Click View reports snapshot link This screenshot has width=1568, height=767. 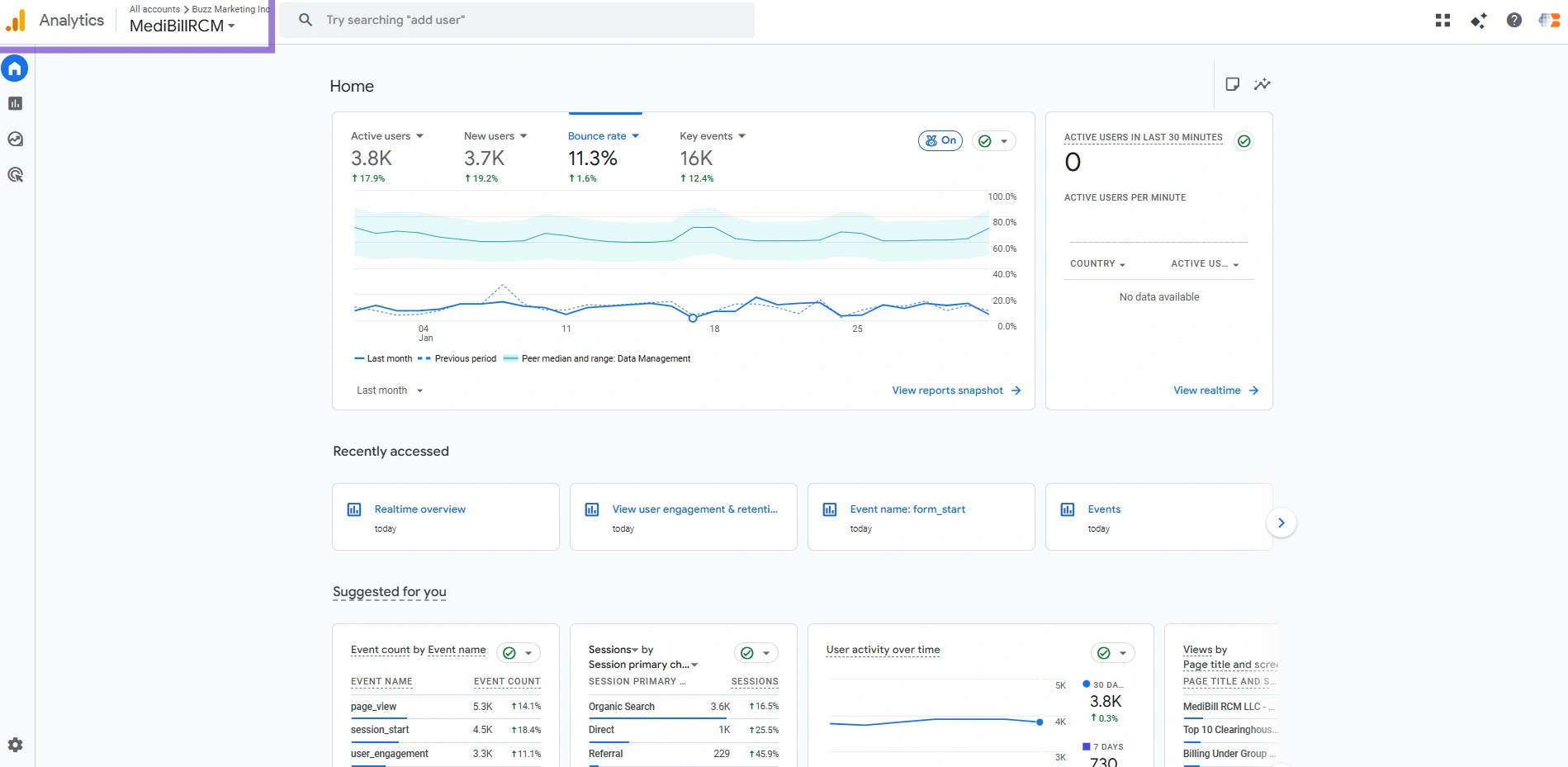[956, 391]
